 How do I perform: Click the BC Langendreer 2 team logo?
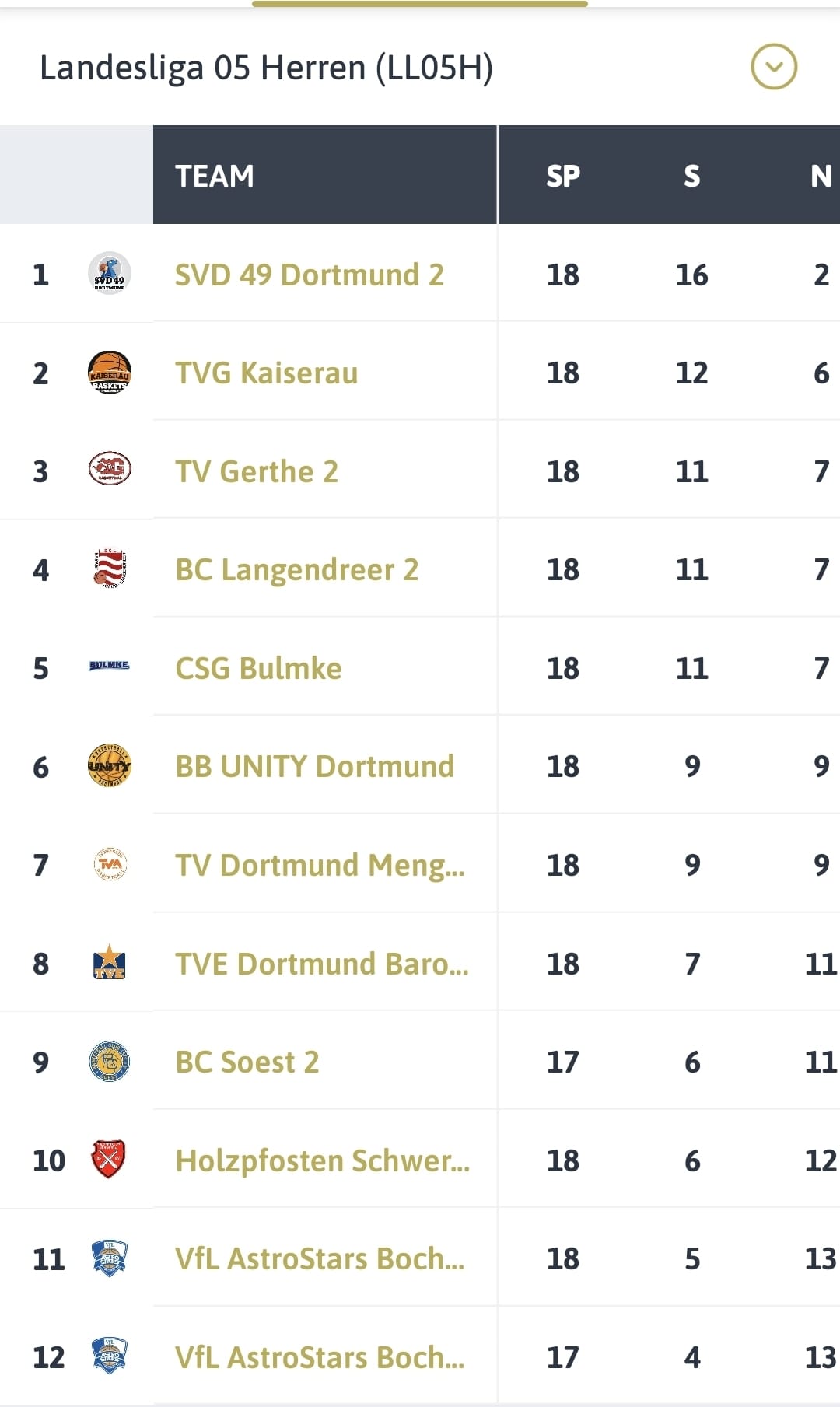point(110,569)
